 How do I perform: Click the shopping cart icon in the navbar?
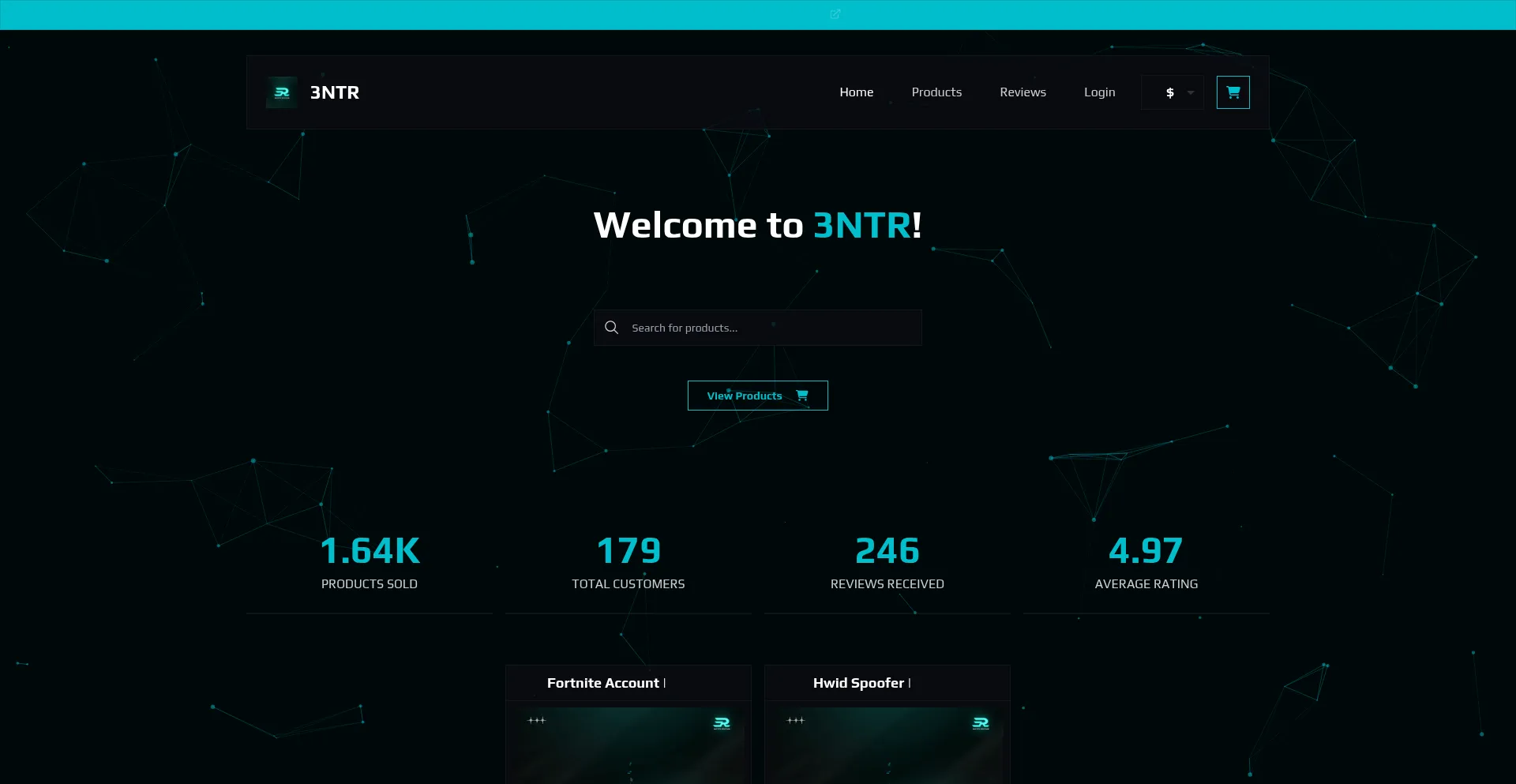pos(1233,92)
